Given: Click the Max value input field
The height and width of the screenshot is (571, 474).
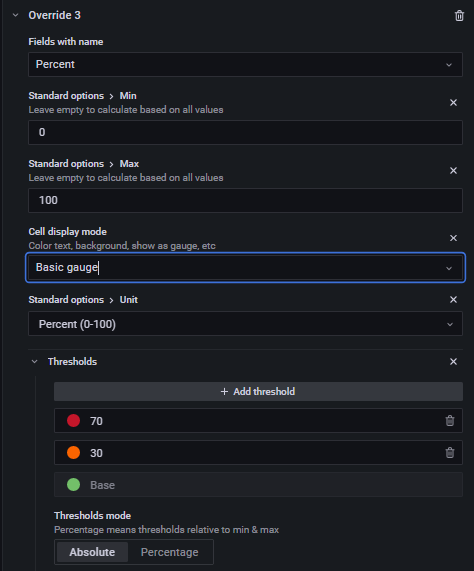Looking at the screenshot, I should click(245, 200).
